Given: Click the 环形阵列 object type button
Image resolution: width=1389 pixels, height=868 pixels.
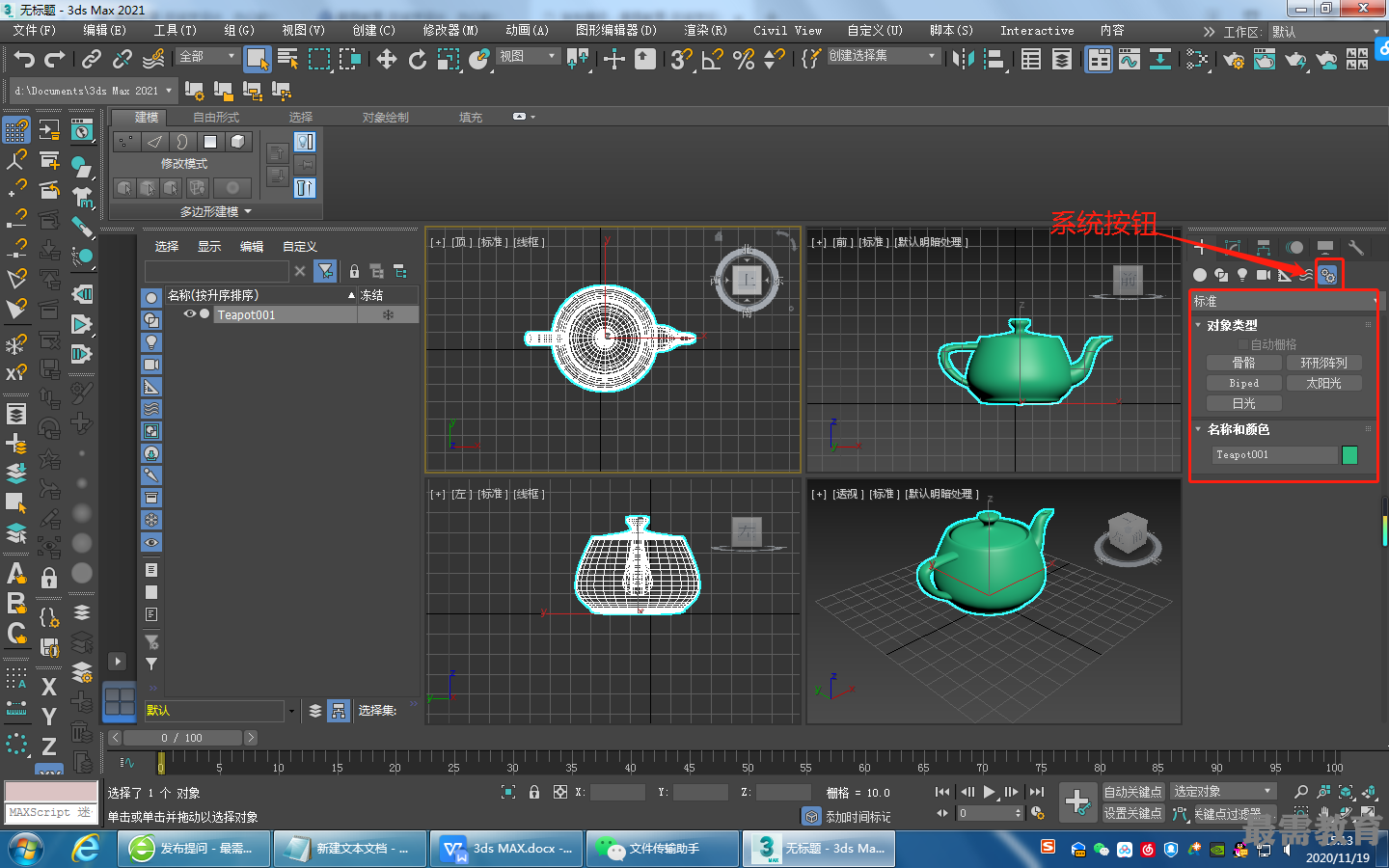Looking at the screenshot, I should pos(1324,364).
